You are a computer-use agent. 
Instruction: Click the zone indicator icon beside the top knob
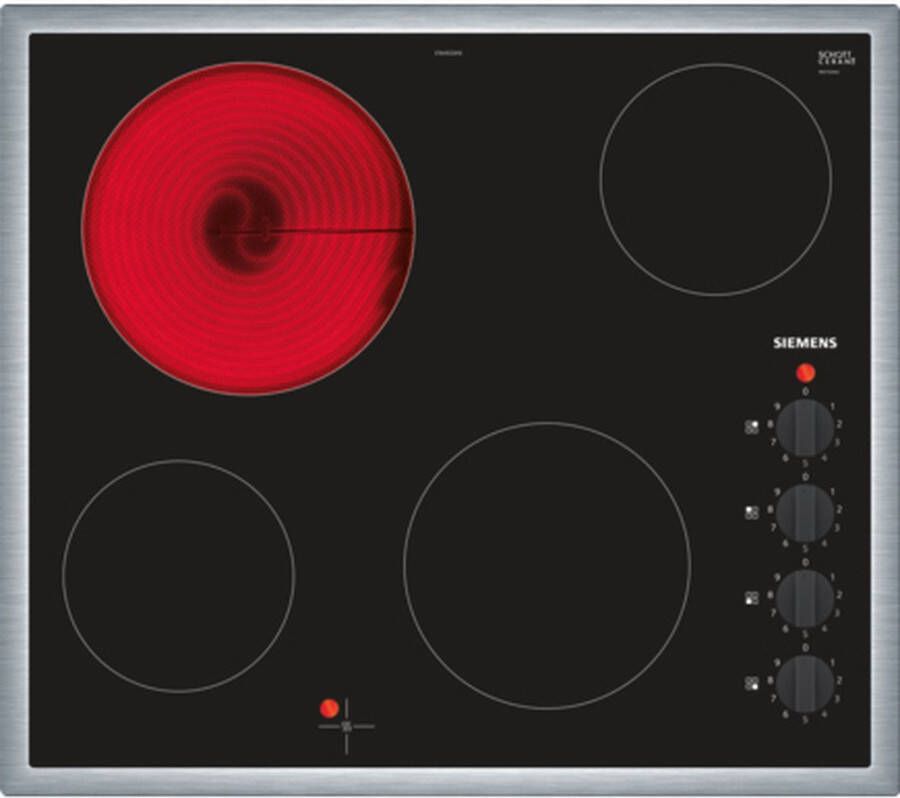pos(752,425)
